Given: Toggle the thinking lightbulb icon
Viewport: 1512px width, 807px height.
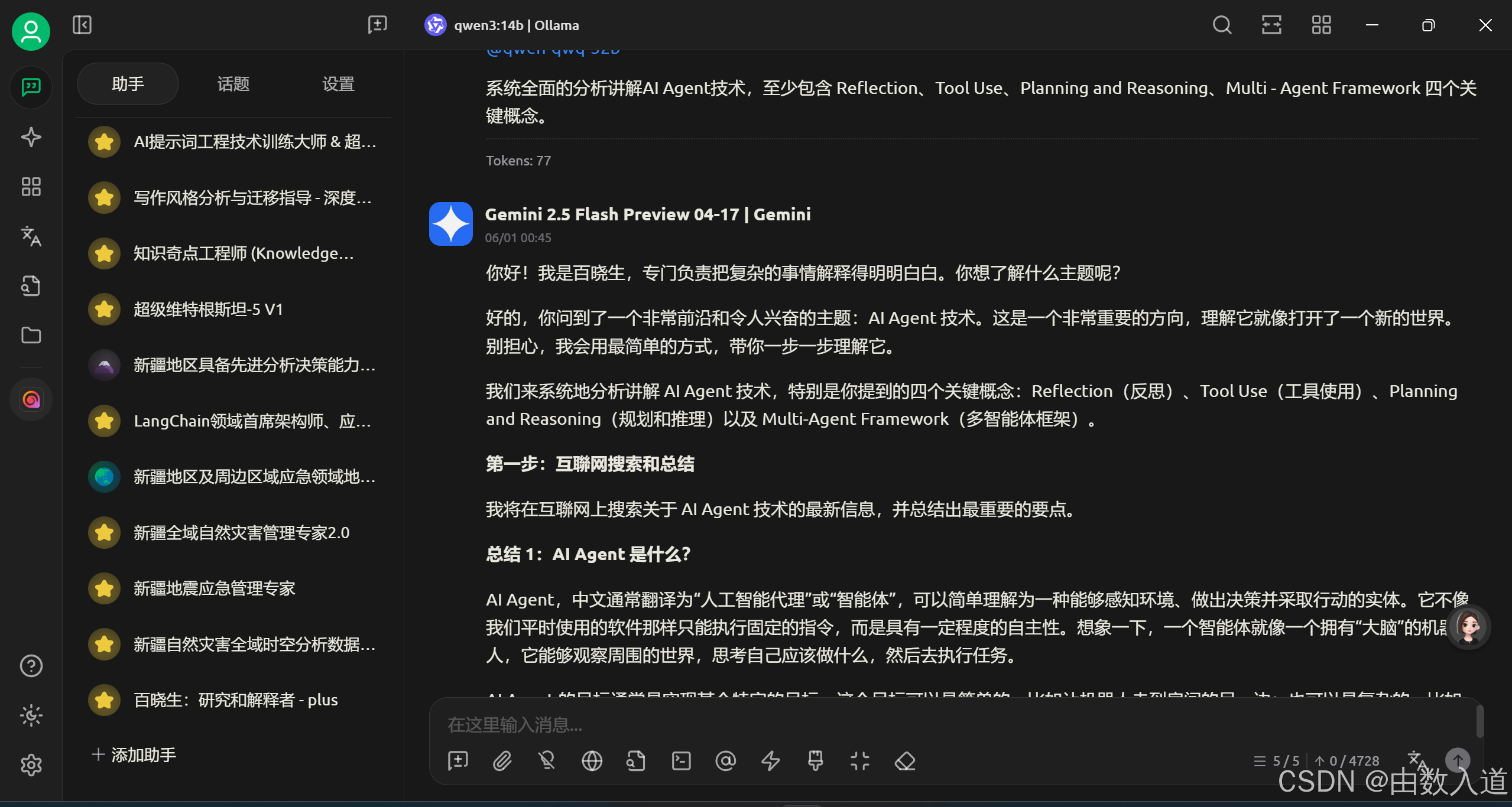Looking at the screenshot, I should [547, 761].
